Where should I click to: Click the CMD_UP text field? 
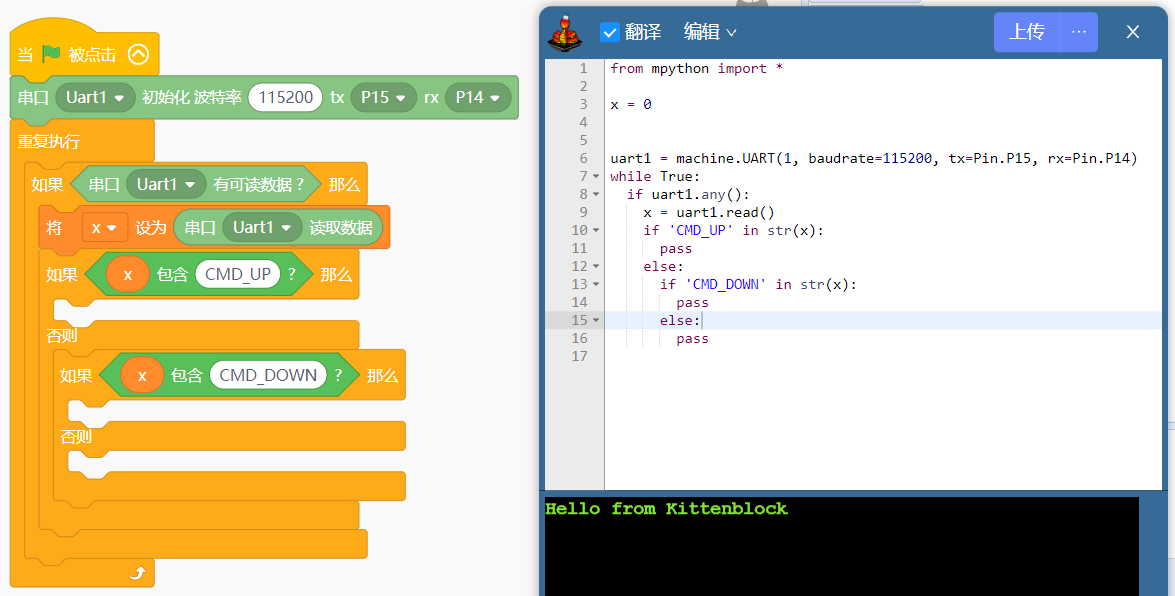238,274
